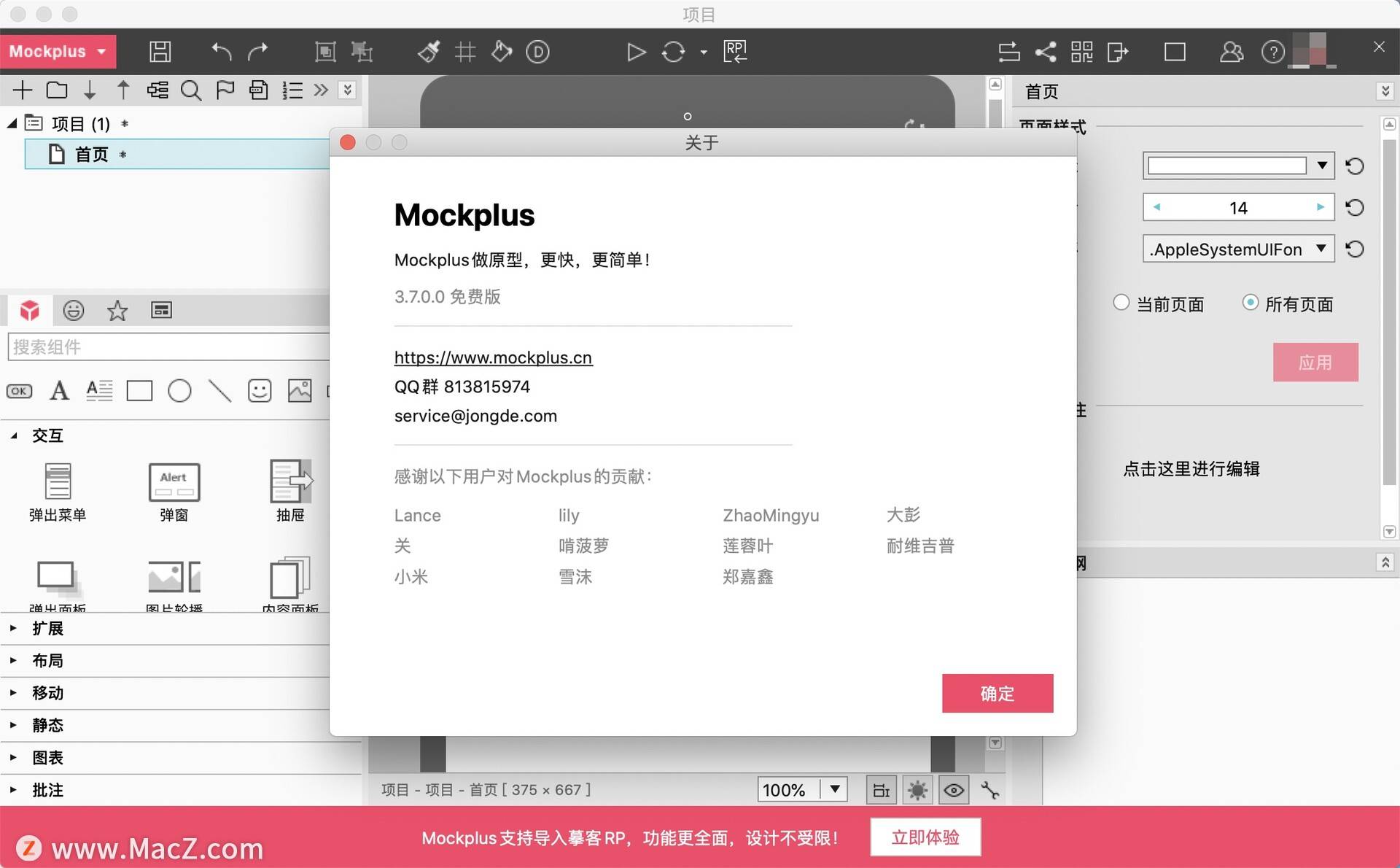Viewport: 1400px width, 868px height.
Task: Click the circular sync icon
Action: (674, 52)
